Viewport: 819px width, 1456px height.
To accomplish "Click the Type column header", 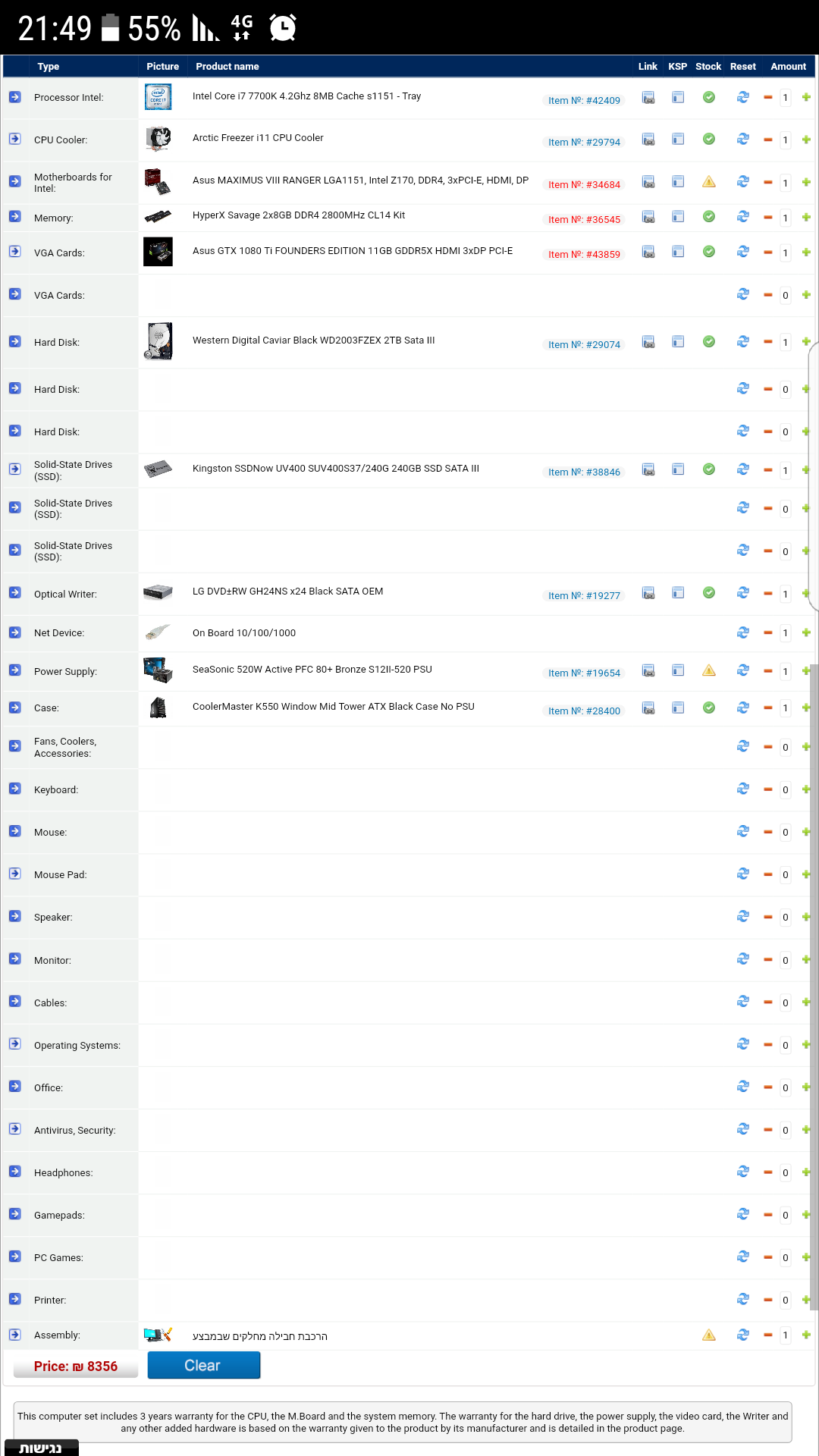I will coord(49,66).
